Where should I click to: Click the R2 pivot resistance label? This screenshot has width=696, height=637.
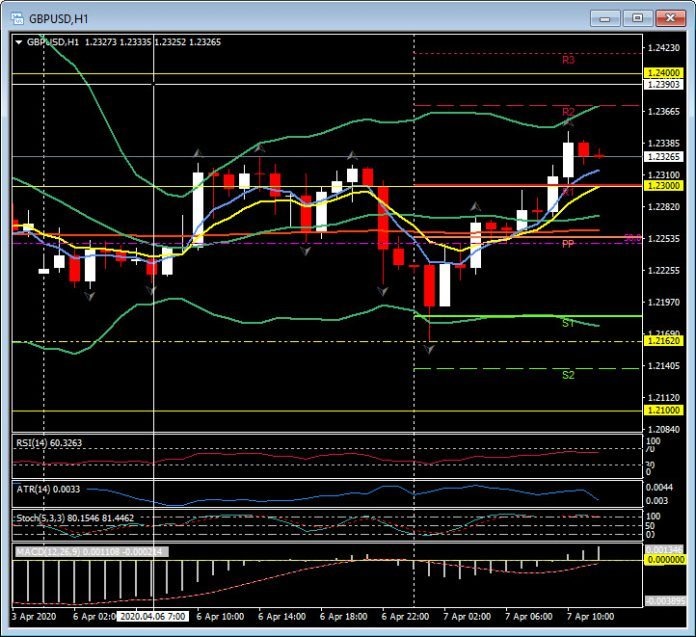point(568,111)
